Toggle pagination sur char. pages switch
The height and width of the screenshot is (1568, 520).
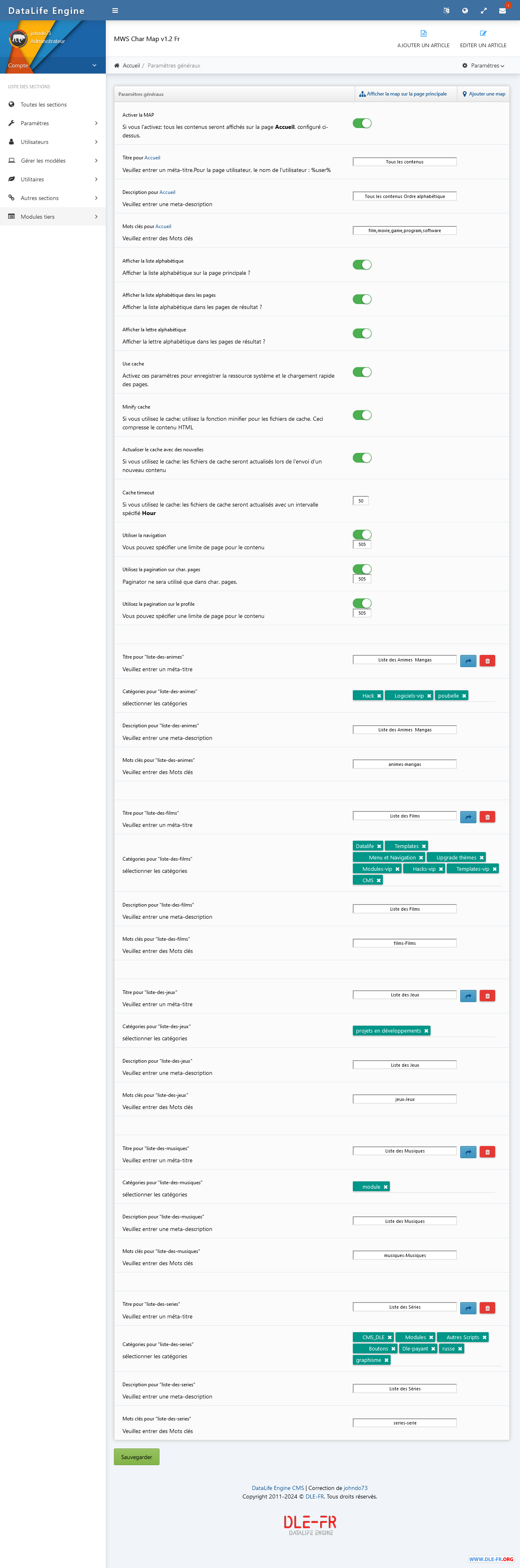tap(362, 569)
